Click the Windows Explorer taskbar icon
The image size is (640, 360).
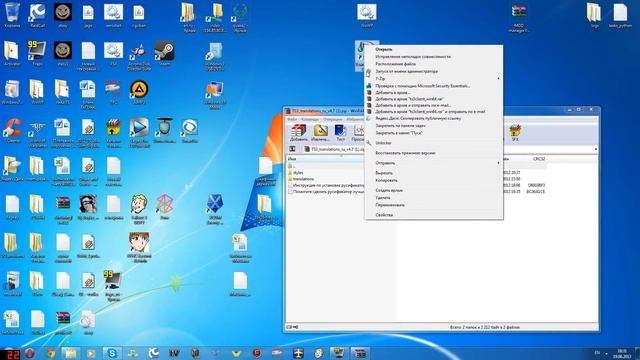click(71, 353)
